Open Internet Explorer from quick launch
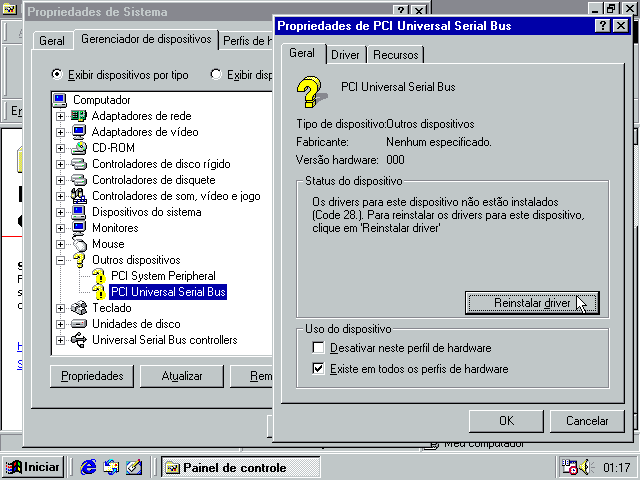 click(89, 467)
